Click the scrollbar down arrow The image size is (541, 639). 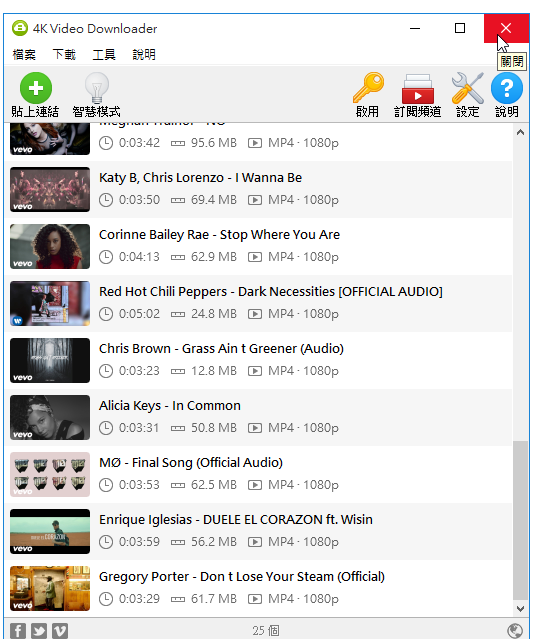pyautogui.click(x=520, y=608)
